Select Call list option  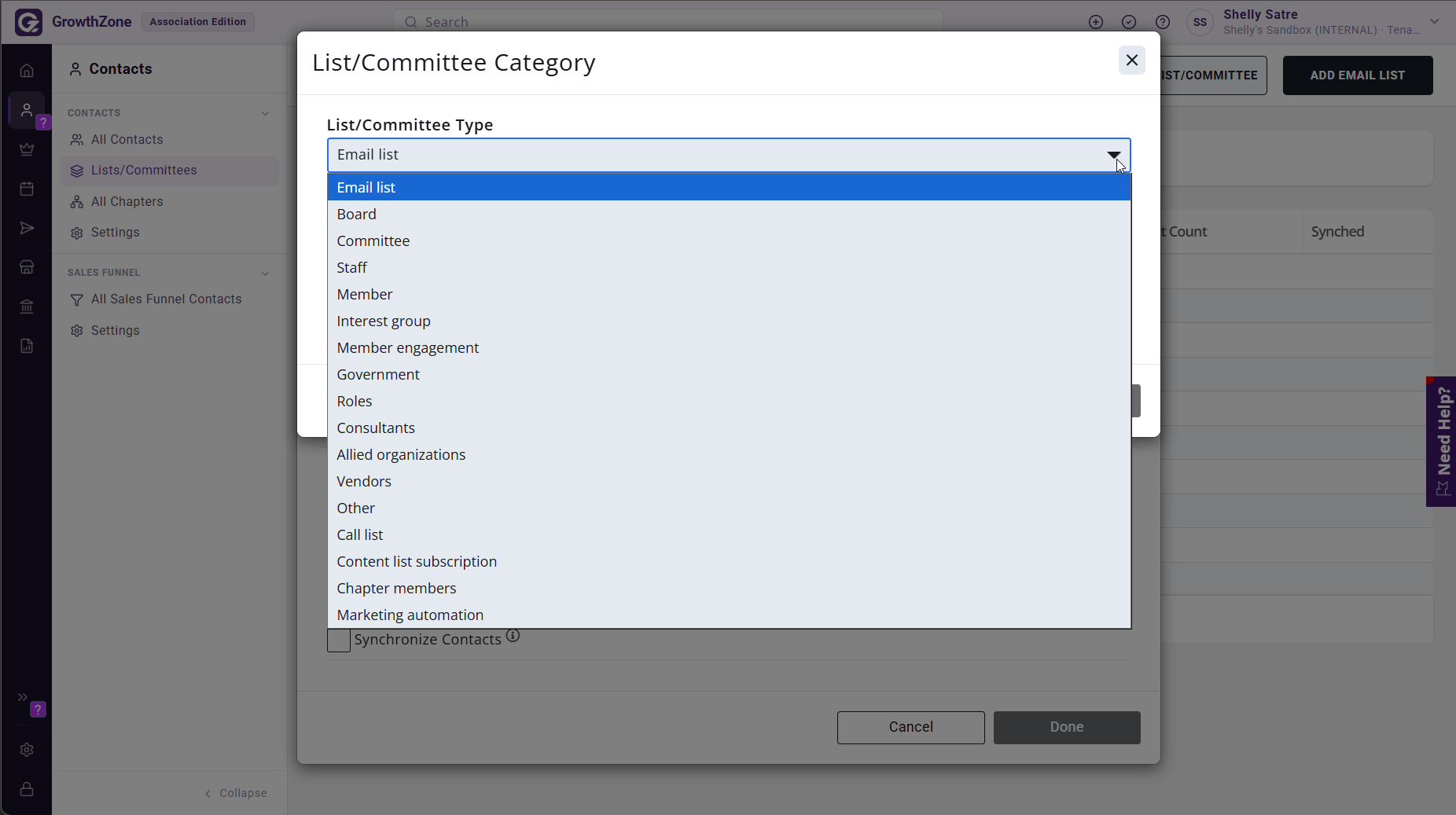click(730, 534)
